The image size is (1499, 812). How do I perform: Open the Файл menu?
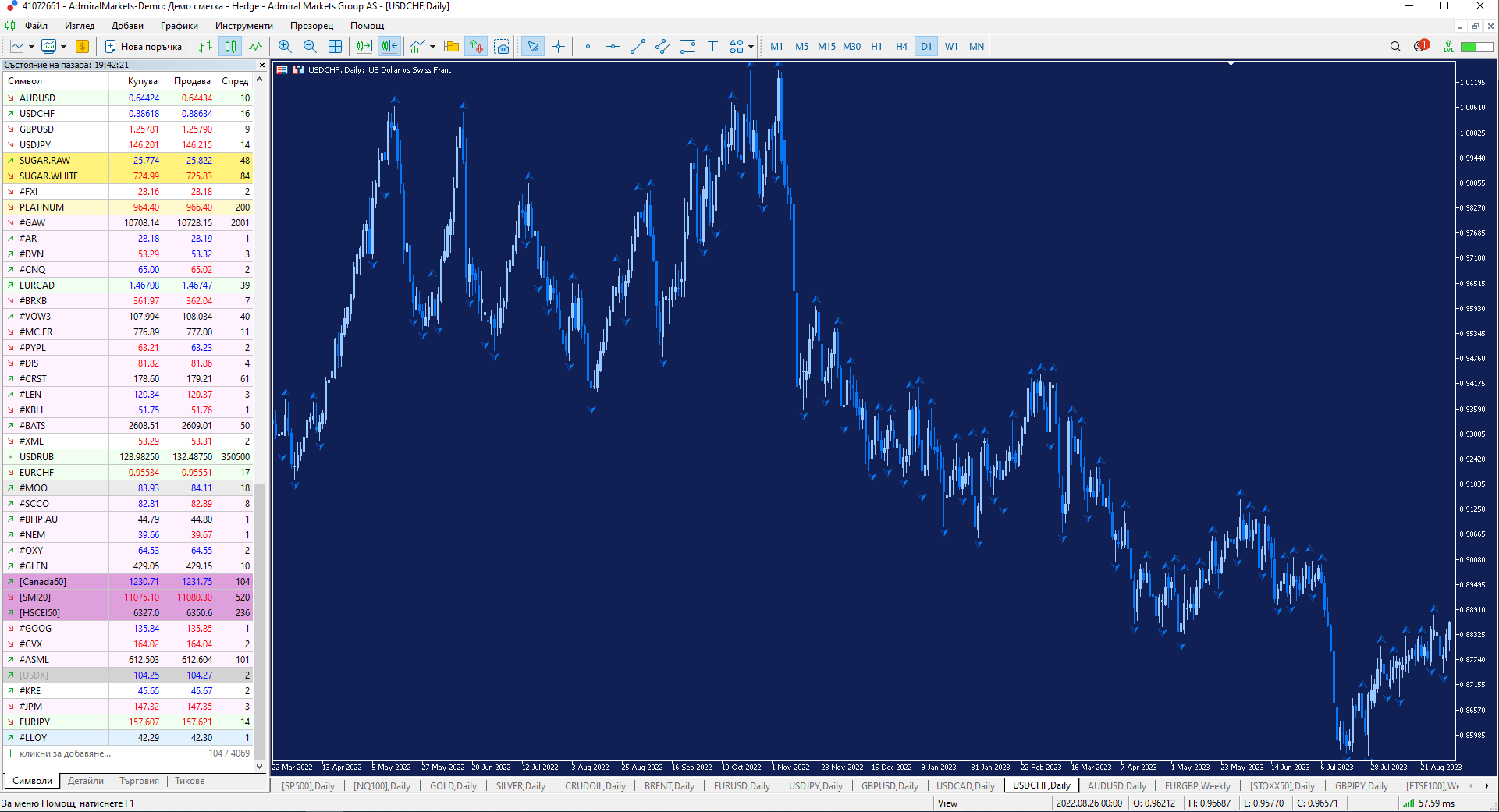[36, 26]
